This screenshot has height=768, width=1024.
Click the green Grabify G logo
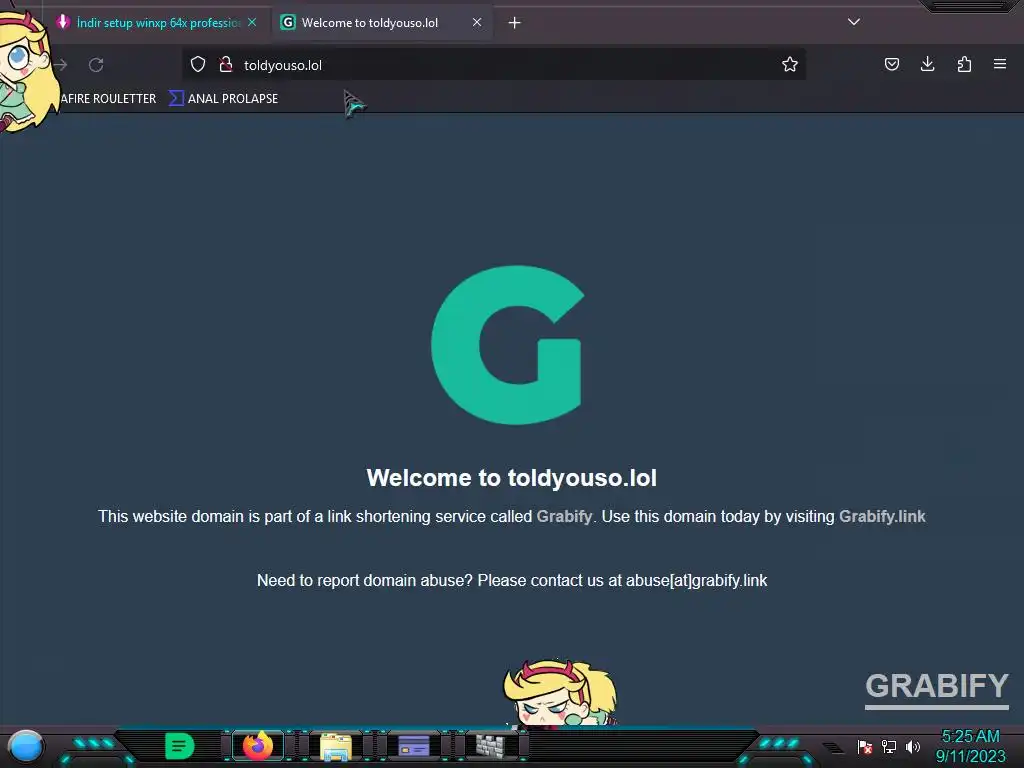507,345
